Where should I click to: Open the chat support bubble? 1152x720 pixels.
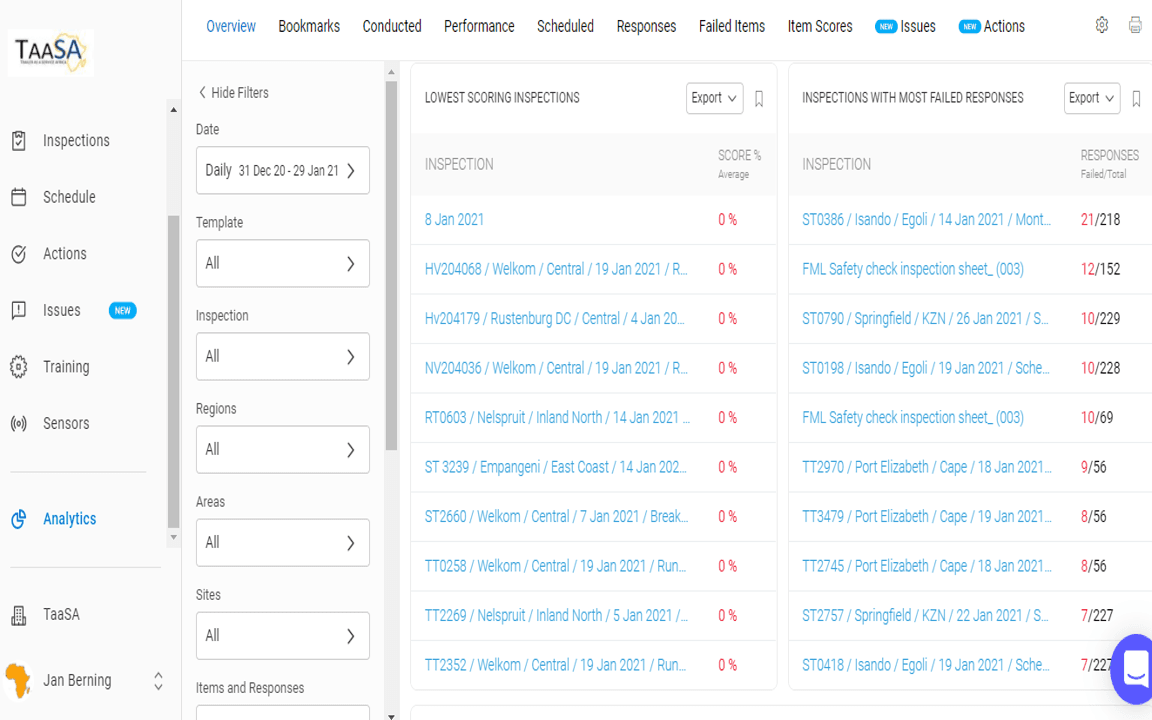[x=1134, y=668]
